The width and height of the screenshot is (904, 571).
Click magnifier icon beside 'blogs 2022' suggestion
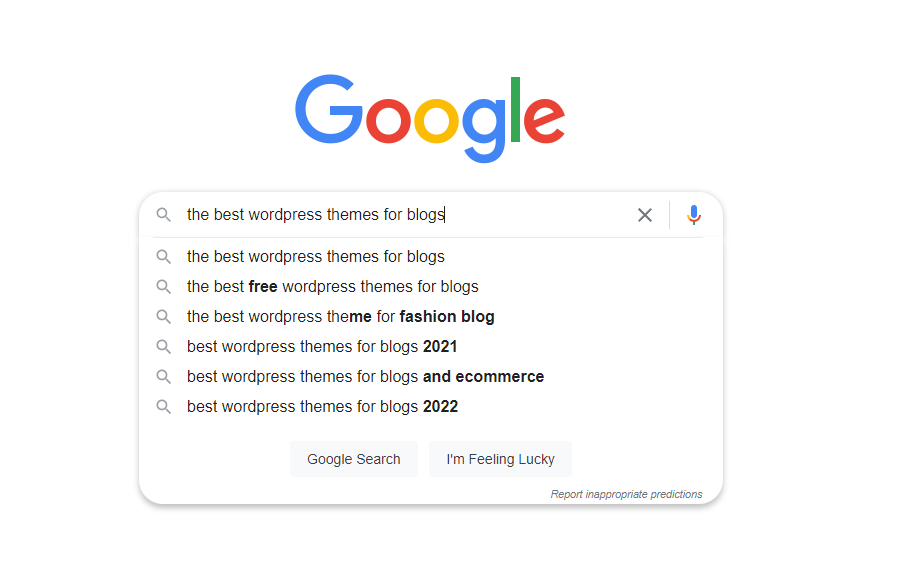[x=164, y=407]
